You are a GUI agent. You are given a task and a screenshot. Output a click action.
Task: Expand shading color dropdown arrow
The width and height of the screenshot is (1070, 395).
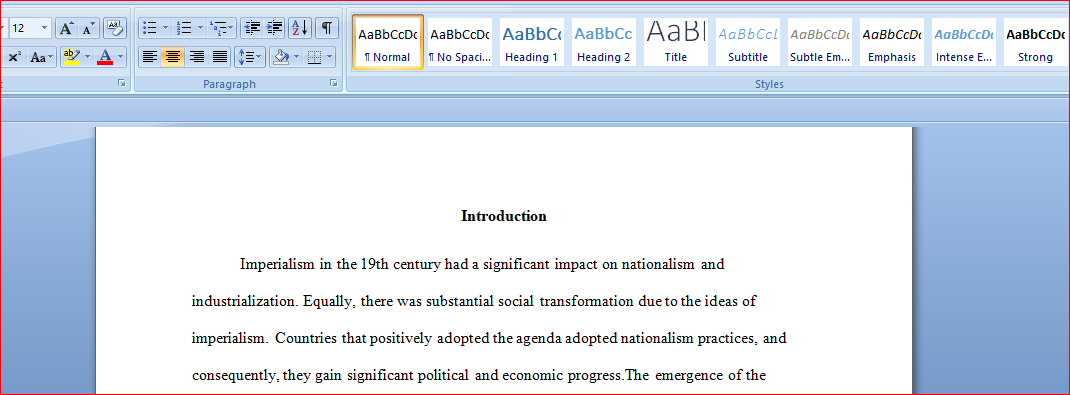[296, 57]
